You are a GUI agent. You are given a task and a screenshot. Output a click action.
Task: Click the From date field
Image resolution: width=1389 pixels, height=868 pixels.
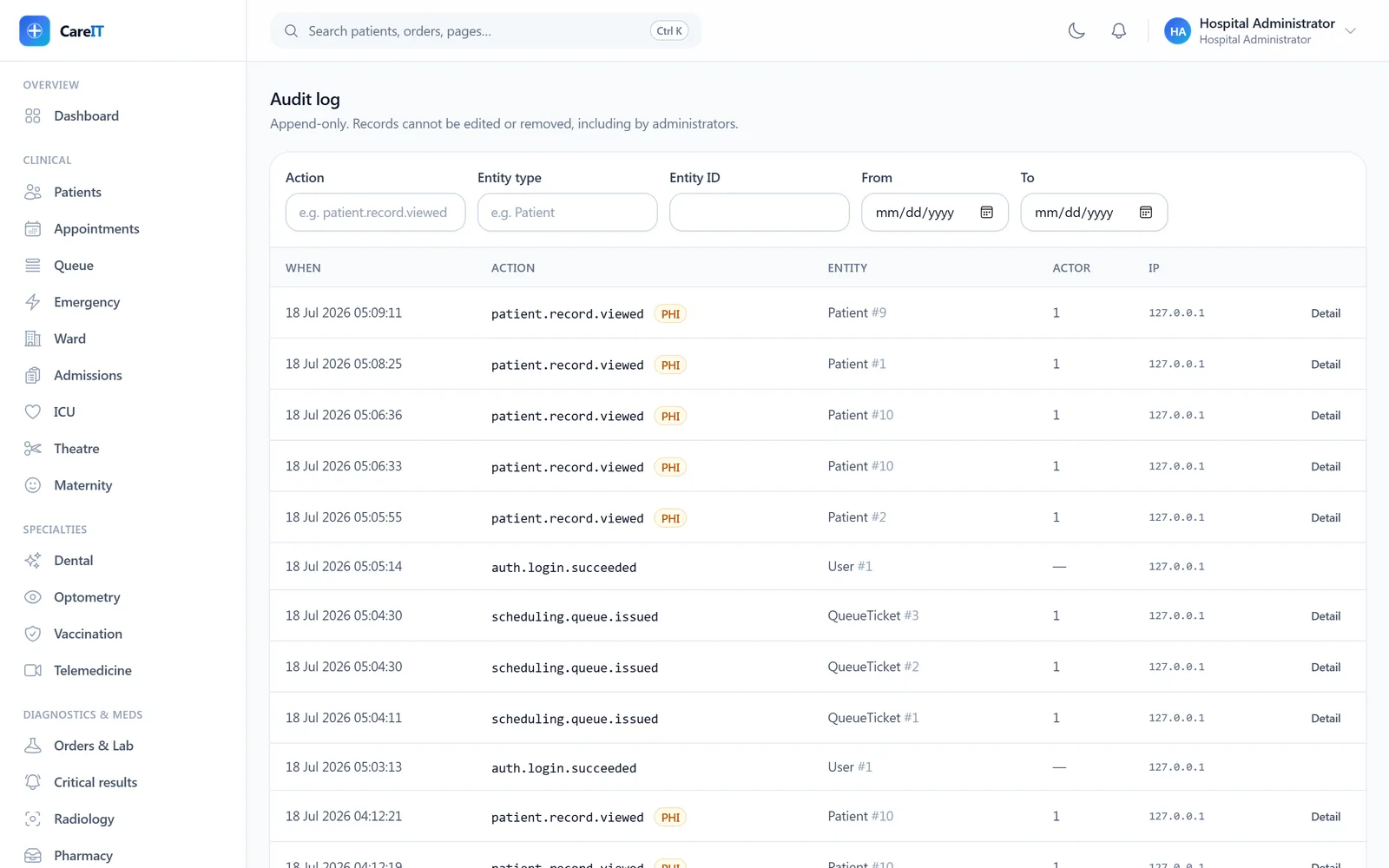[934, 213]
